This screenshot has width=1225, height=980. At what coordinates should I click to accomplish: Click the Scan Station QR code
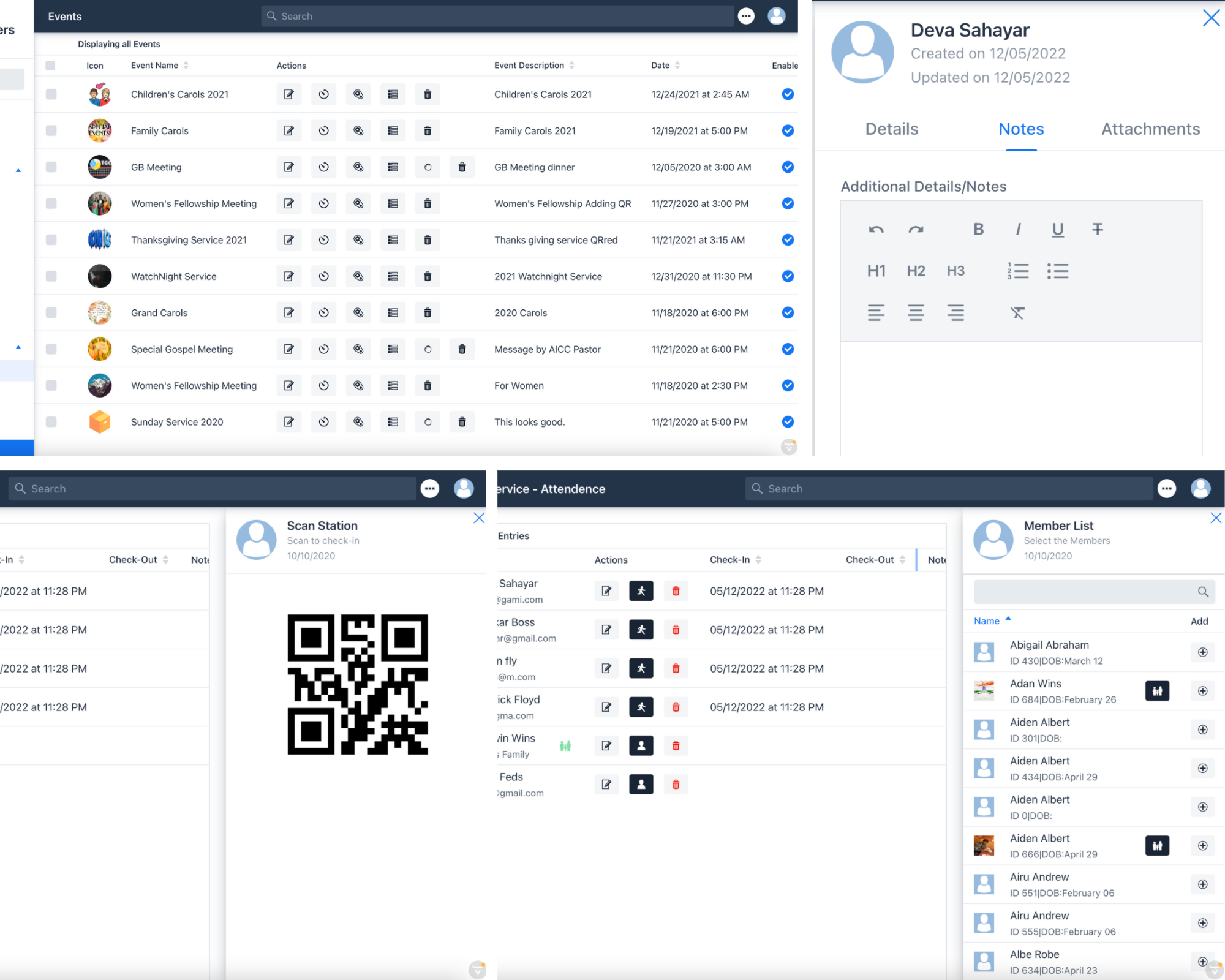tap(358, 684)
